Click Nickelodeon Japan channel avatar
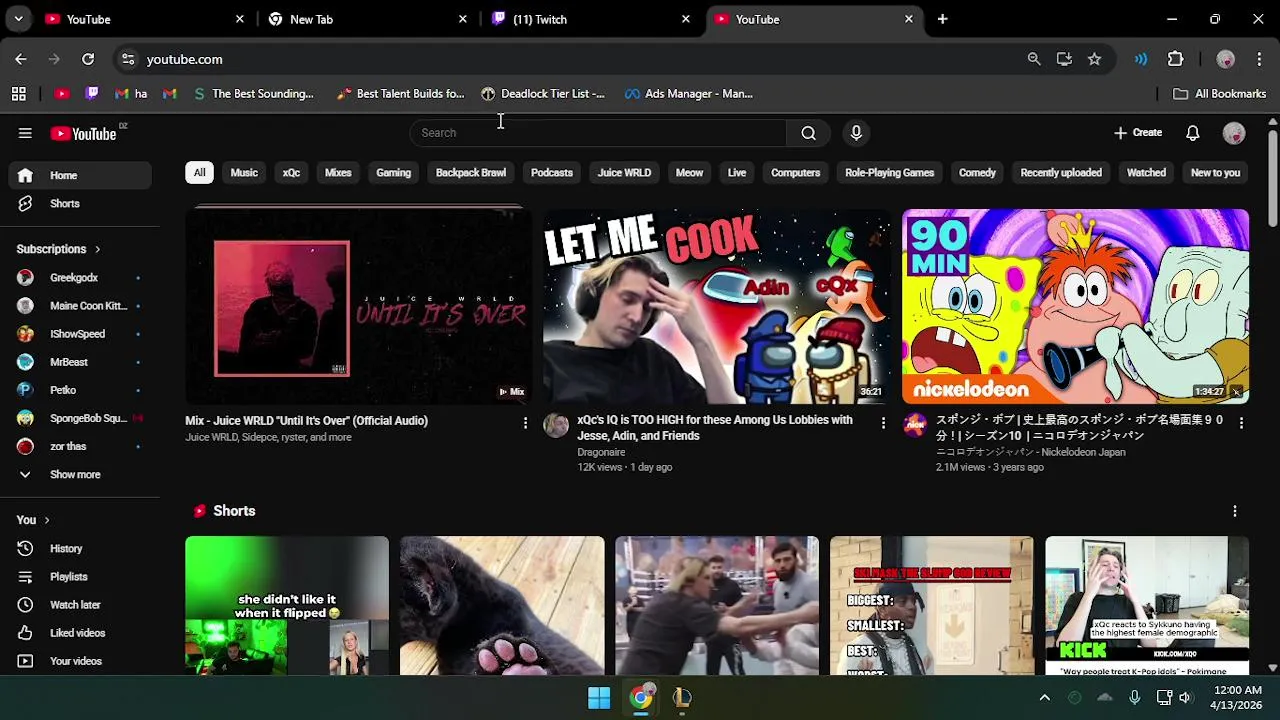The height and width of the screenshot is (720, 1280). [x=914, y=425]
